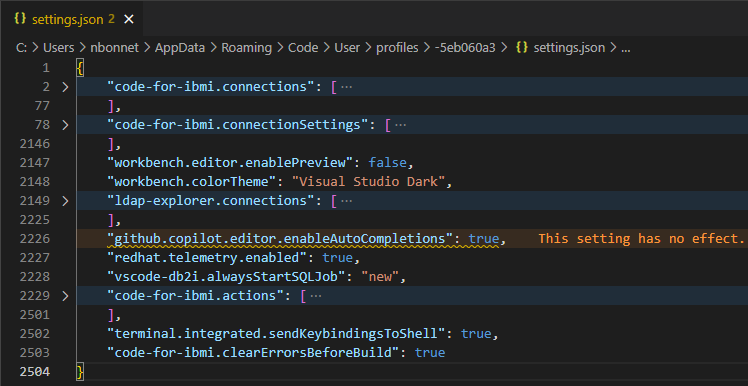Screen dimensions: 748x386
Task: Open the Users breadcrumb segment
Action: (x=59, y=48)
